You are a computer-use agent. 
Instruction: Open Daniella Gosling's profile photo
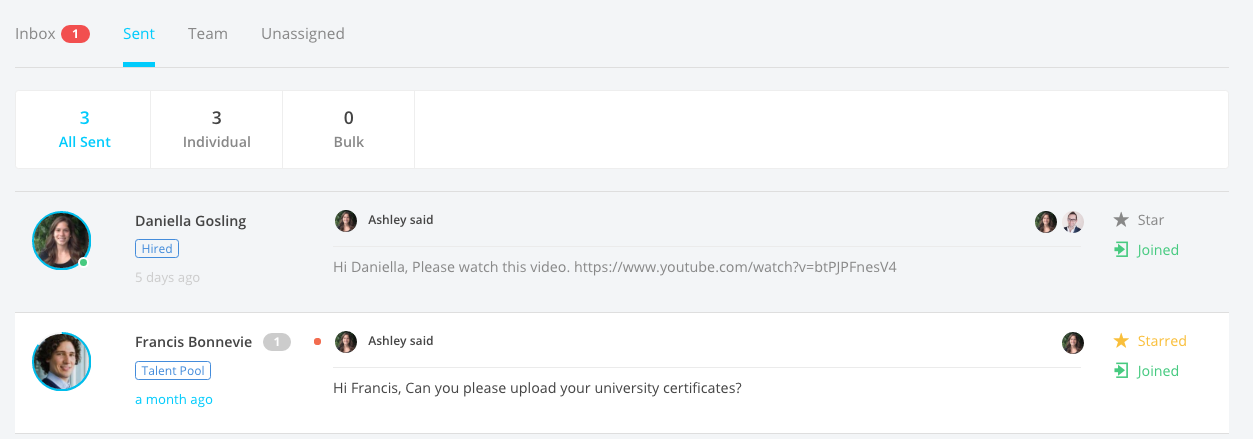pos(62,241)
